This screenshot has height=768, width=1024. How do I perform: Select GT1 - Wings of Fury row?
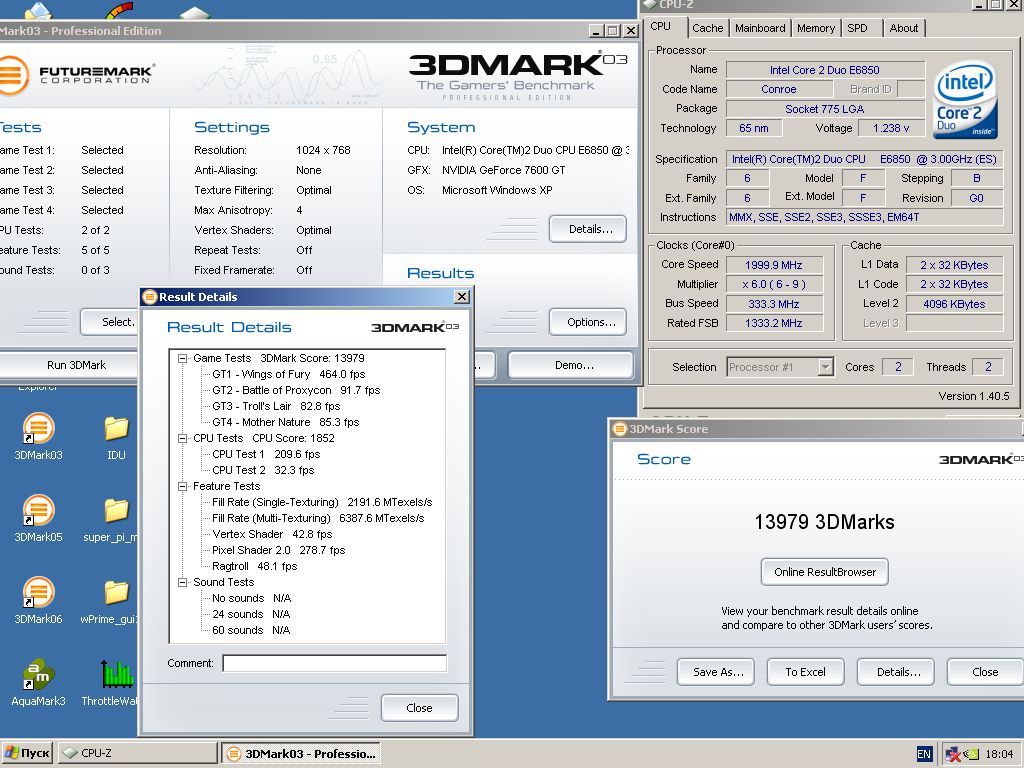[x=288, y=374]
